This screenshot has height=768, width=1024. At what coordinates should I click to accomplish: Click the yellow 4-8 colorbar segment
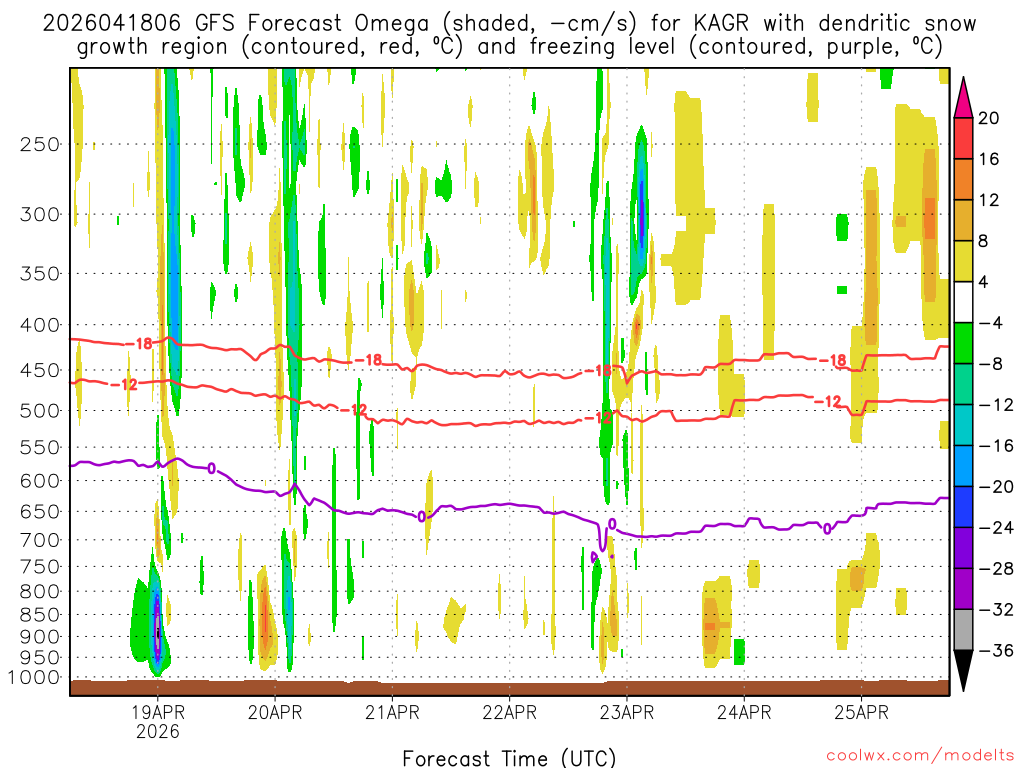point(963,261)
